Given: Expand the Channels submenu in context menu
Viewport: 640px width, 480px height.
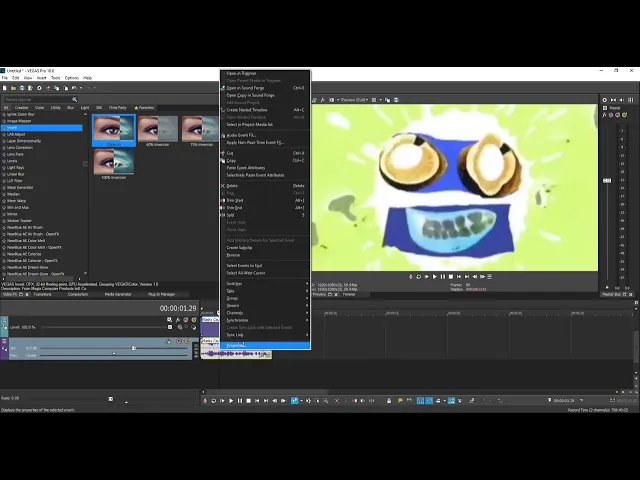Looking at the screenshot, I should 264,313.
